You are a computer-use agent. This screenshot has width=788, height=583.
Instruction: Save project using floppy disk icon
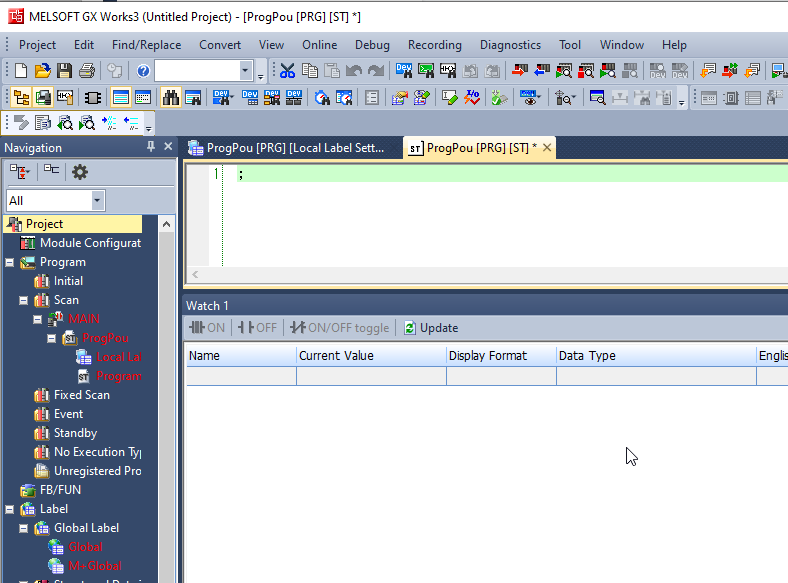pos(64,71)
